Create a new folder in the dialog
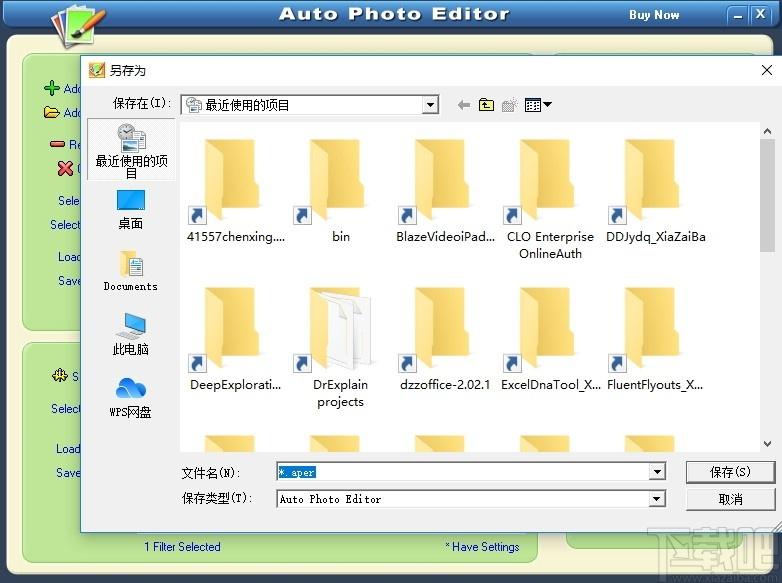The height and width of the screenshot is (583, 782). [x=509, y=105]
